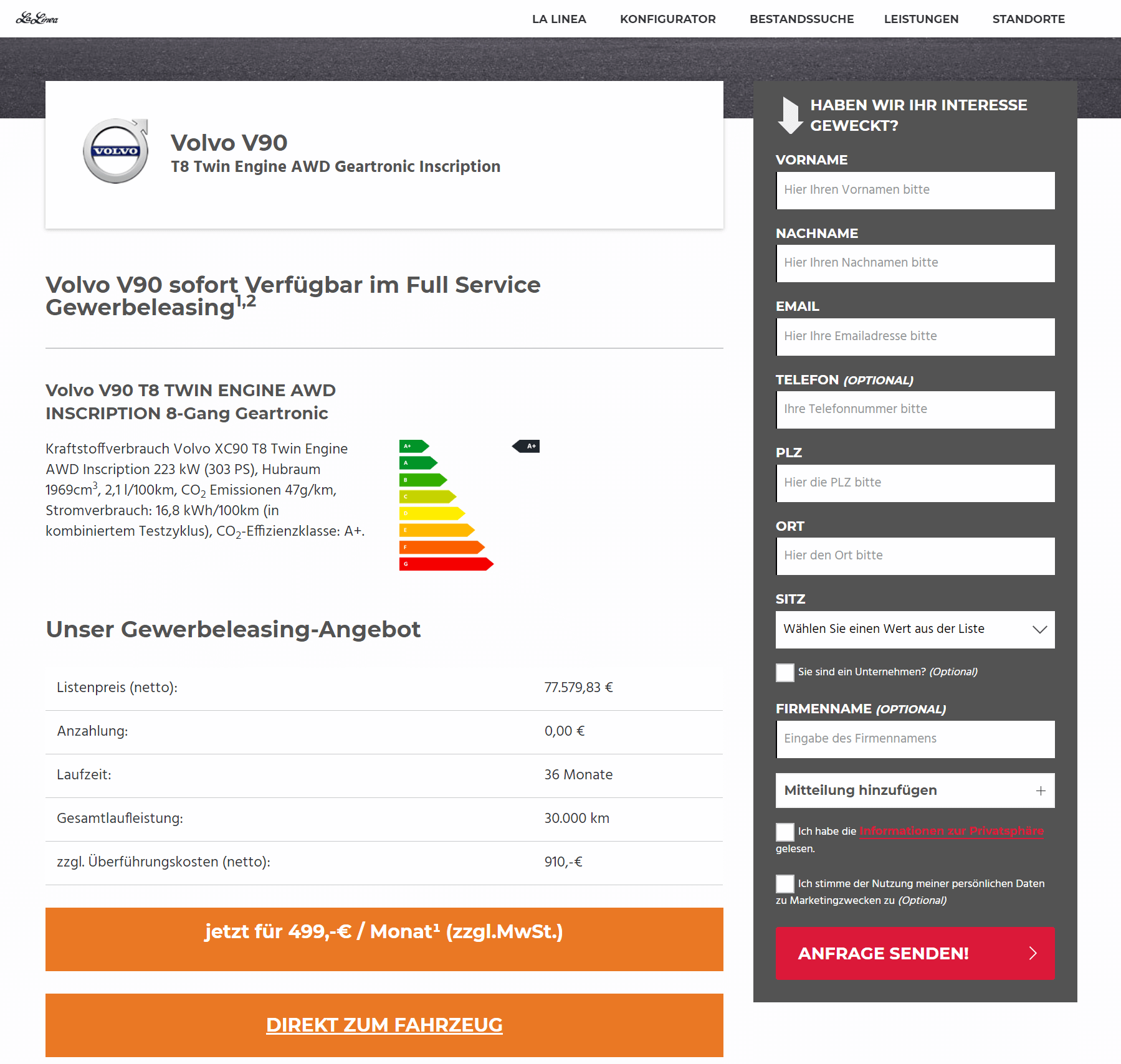Click the green B energy label bar
Screen dimensions: 1121x1064
(x=423, y=480)
